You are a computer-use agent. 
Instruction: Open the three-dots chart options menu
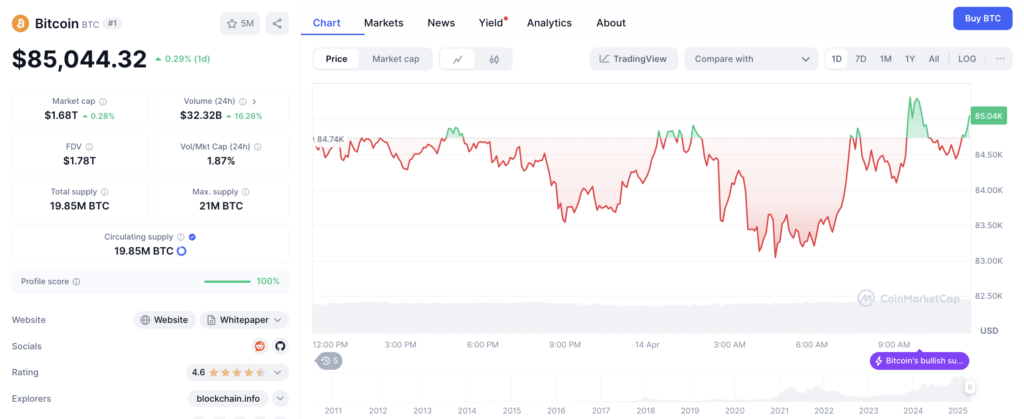coord(1000,59)
